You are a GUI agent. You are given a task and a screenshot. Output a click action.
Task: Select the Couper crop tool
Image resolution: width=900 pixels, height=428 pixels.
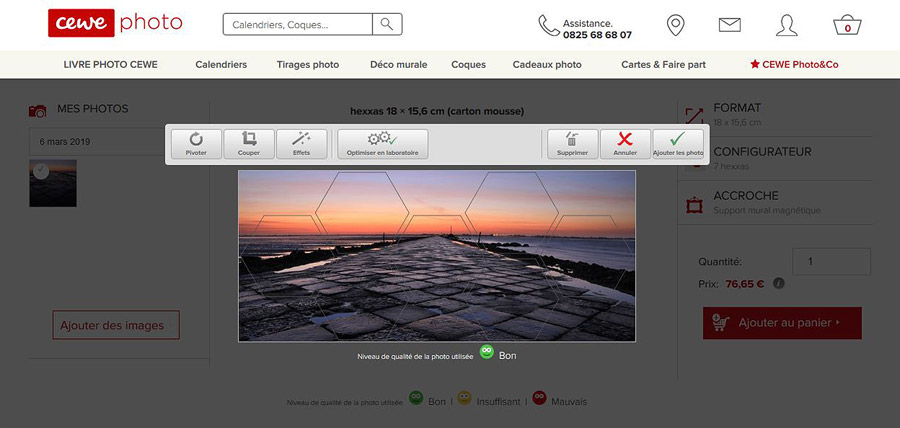249,144
